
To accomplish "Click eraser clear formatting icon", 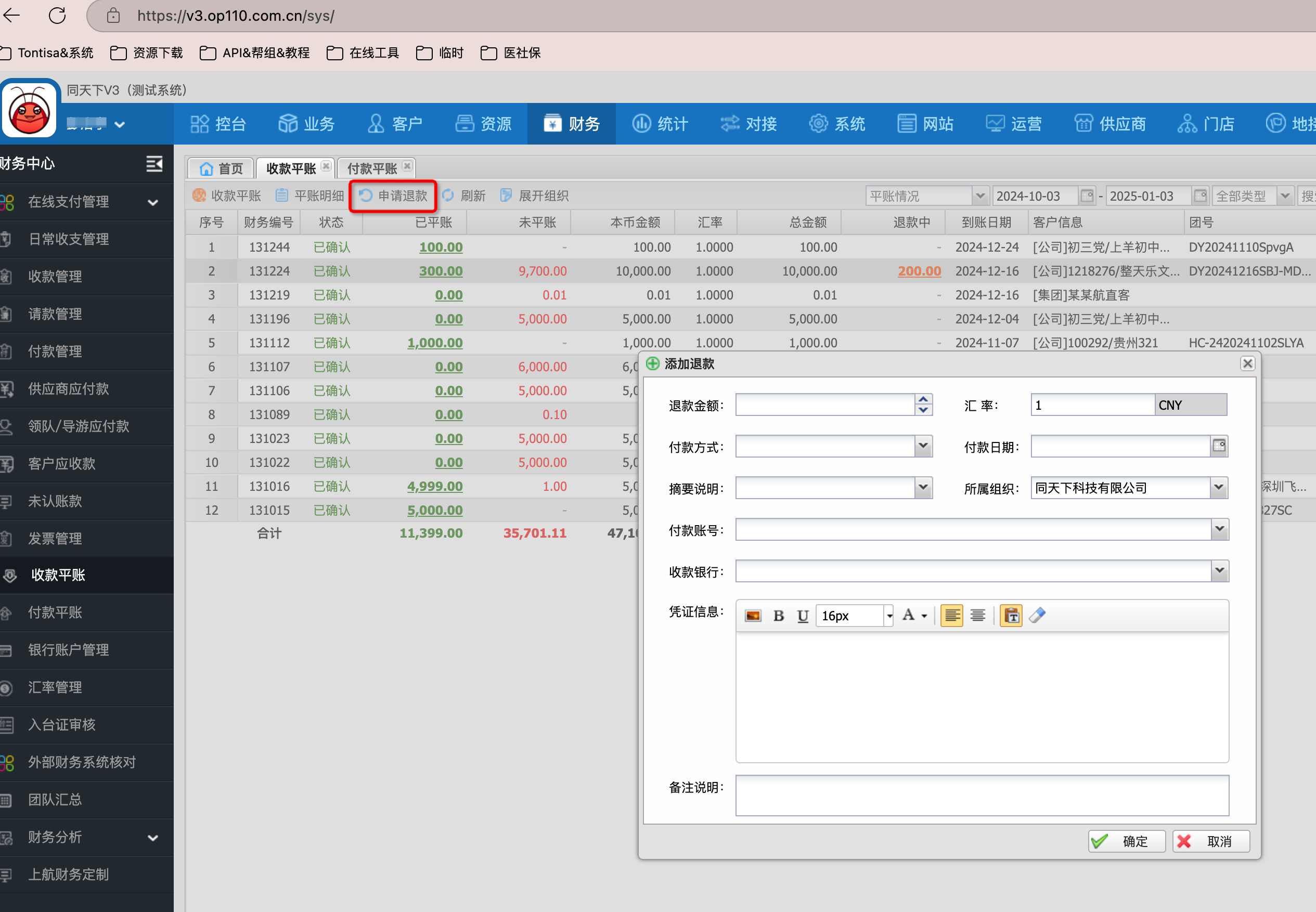I will pos(1037,616).
